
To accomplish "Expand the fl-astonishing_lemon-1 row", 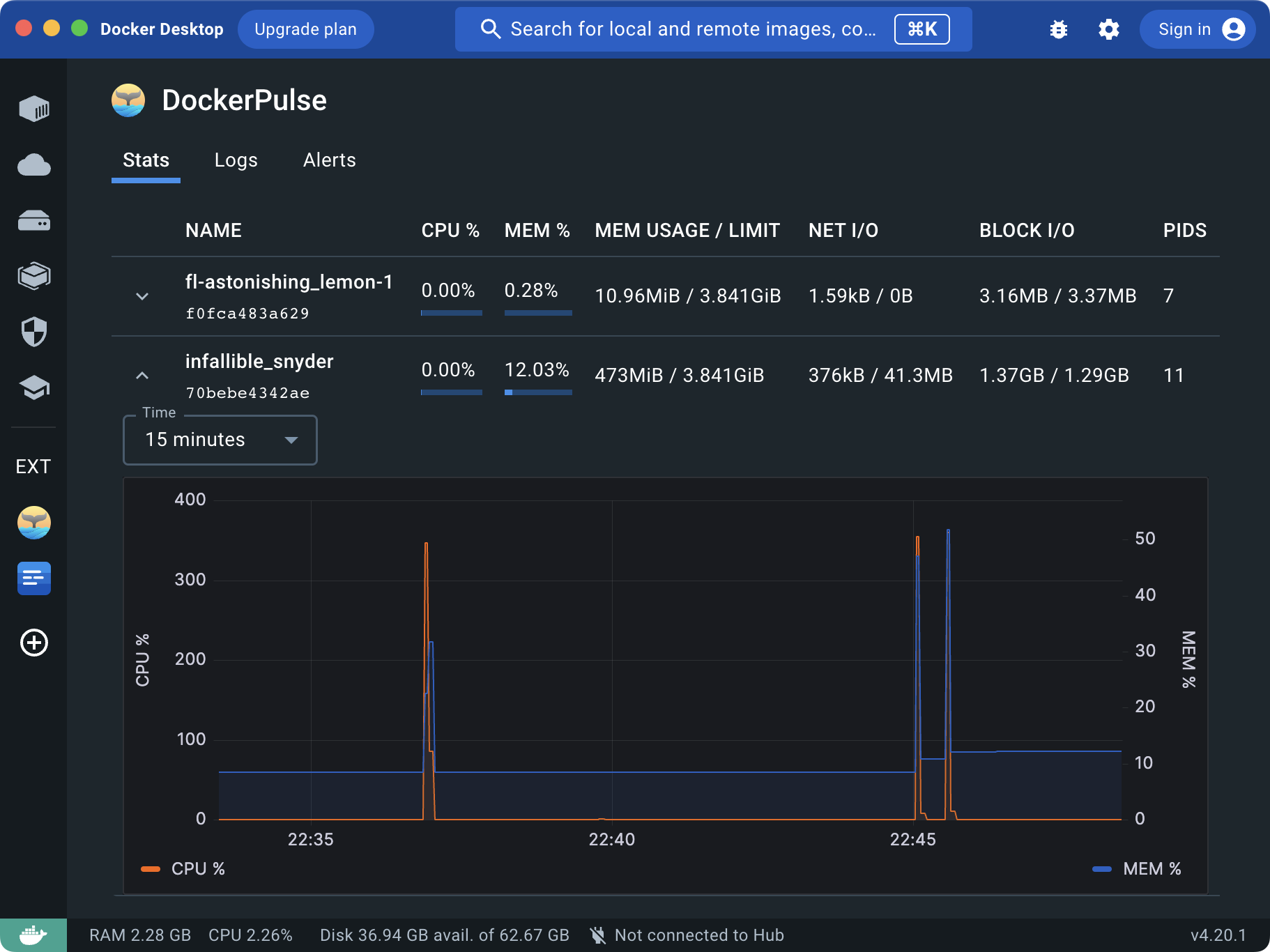I will (142, 296).
